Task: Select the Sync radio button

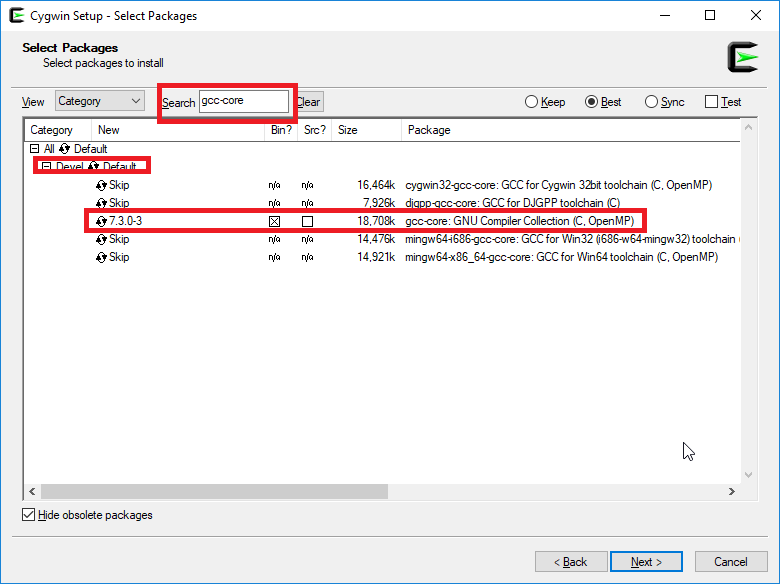Action: (x=652, y=102)
